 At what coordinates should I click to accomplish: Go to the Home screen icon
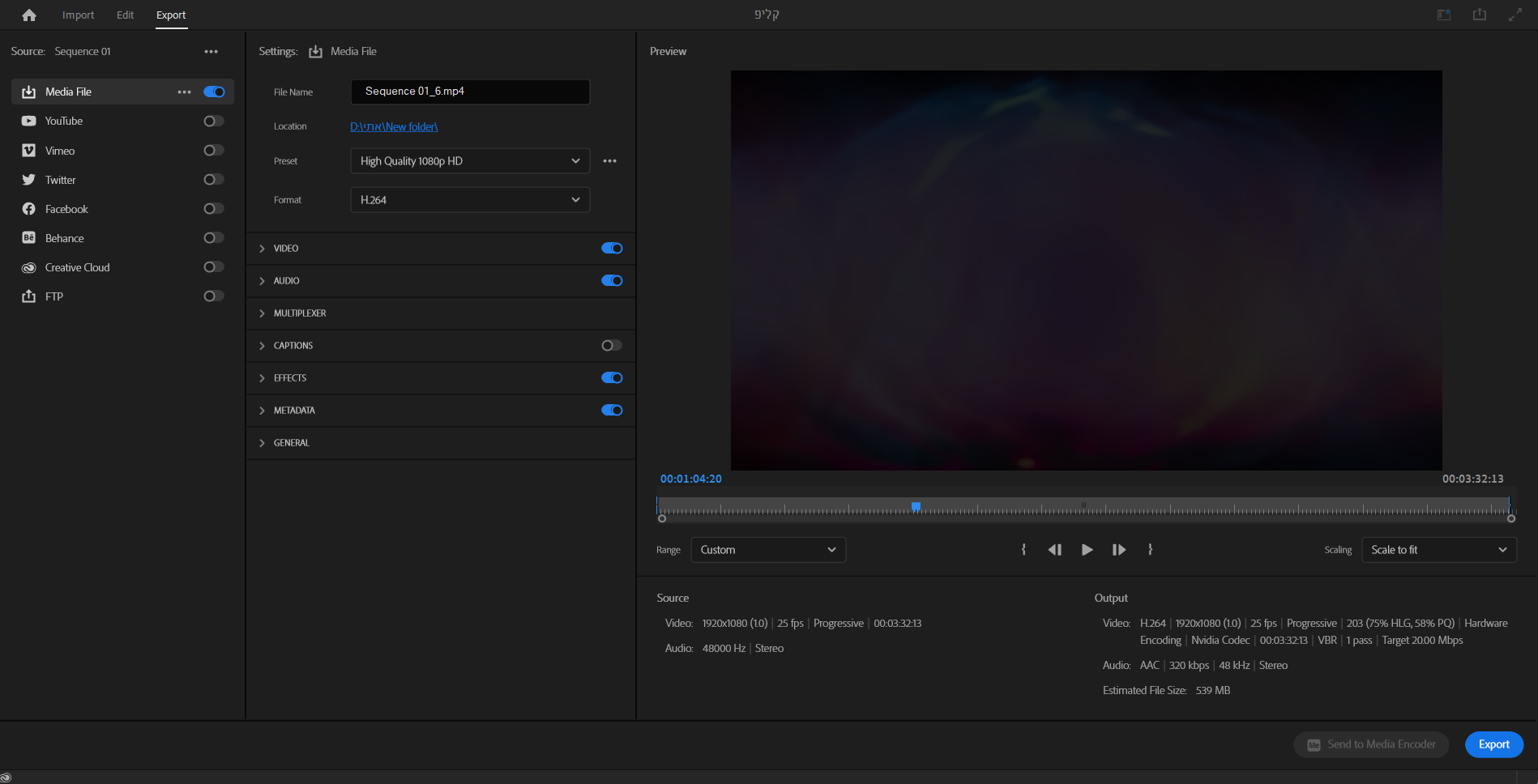click(x=29, y=15)
